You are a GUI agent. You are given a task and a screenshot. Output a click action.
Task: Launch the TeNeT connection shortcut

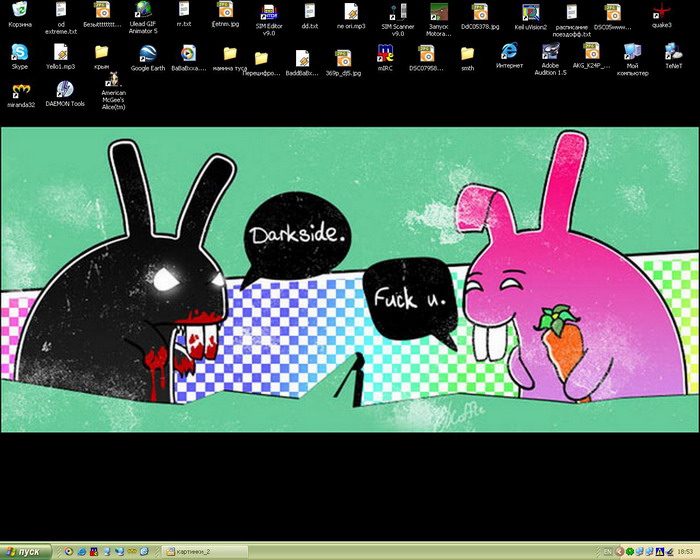674,56
